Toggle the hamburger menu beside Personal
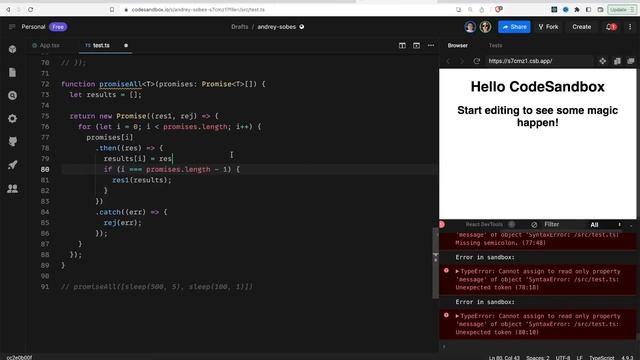Viewport: 640px width, 360px height. click(x=12, y=27)
